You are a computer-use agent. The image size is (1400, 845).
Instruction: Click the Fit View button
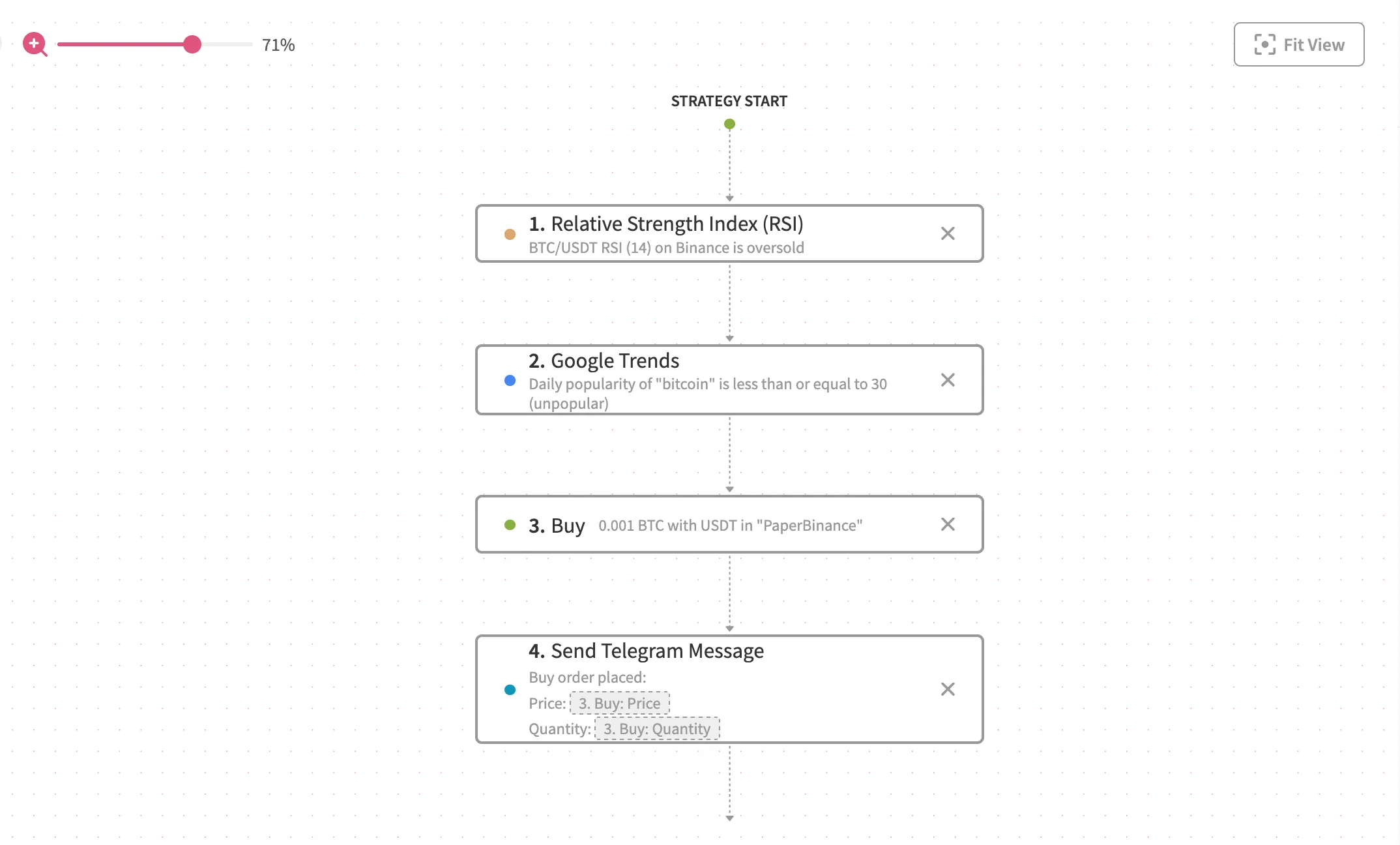click(x=1298, y=44)
